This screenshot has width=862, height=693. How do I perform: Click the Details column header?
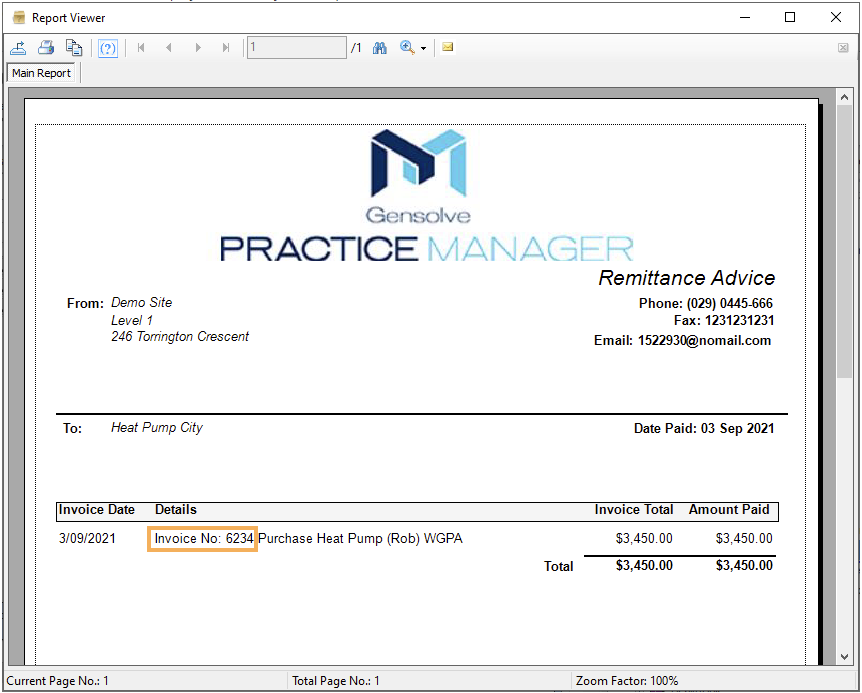click(x=175, y=509)
